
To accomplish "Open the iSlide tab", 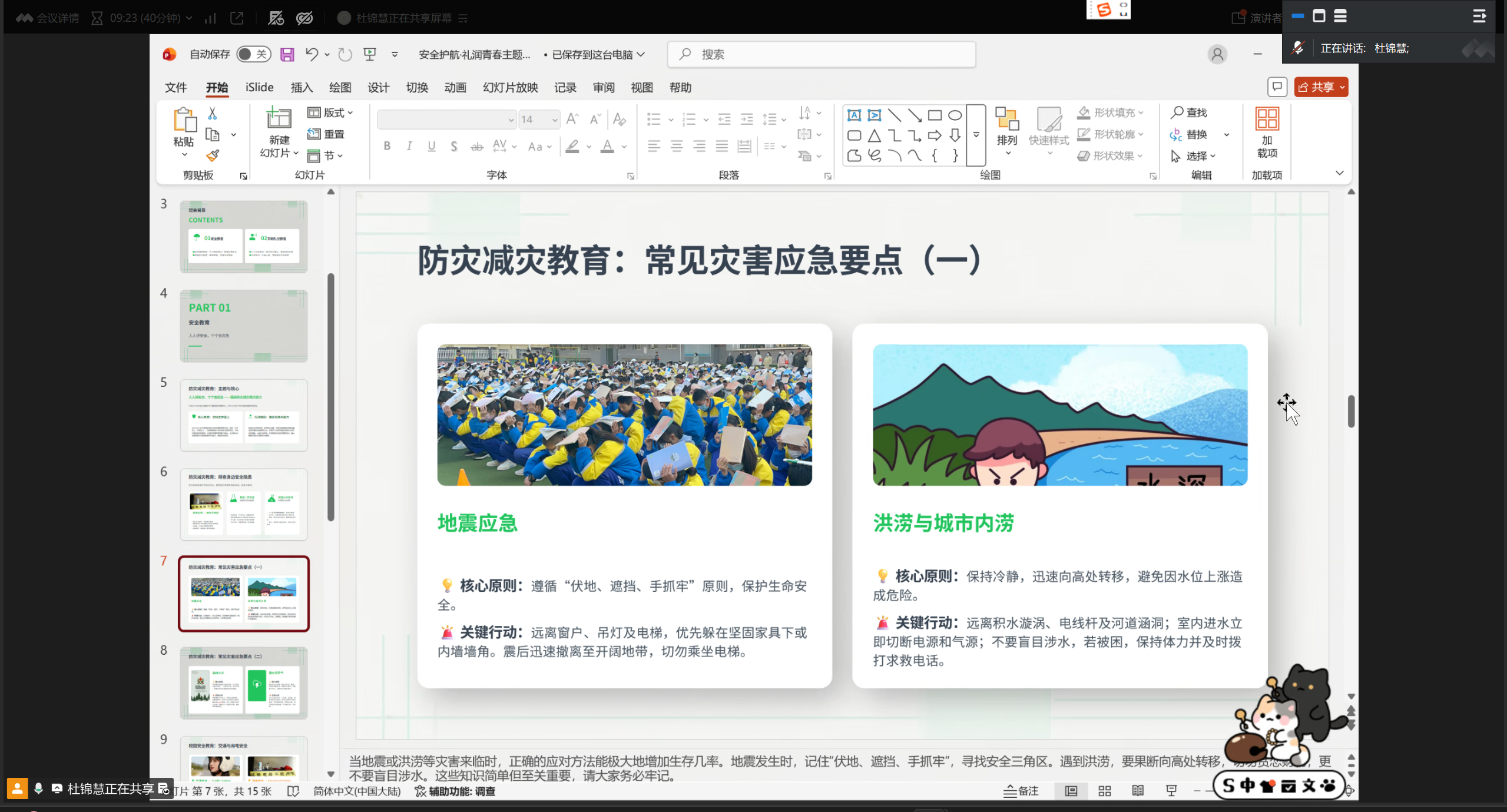I will (x=260, y=88).
